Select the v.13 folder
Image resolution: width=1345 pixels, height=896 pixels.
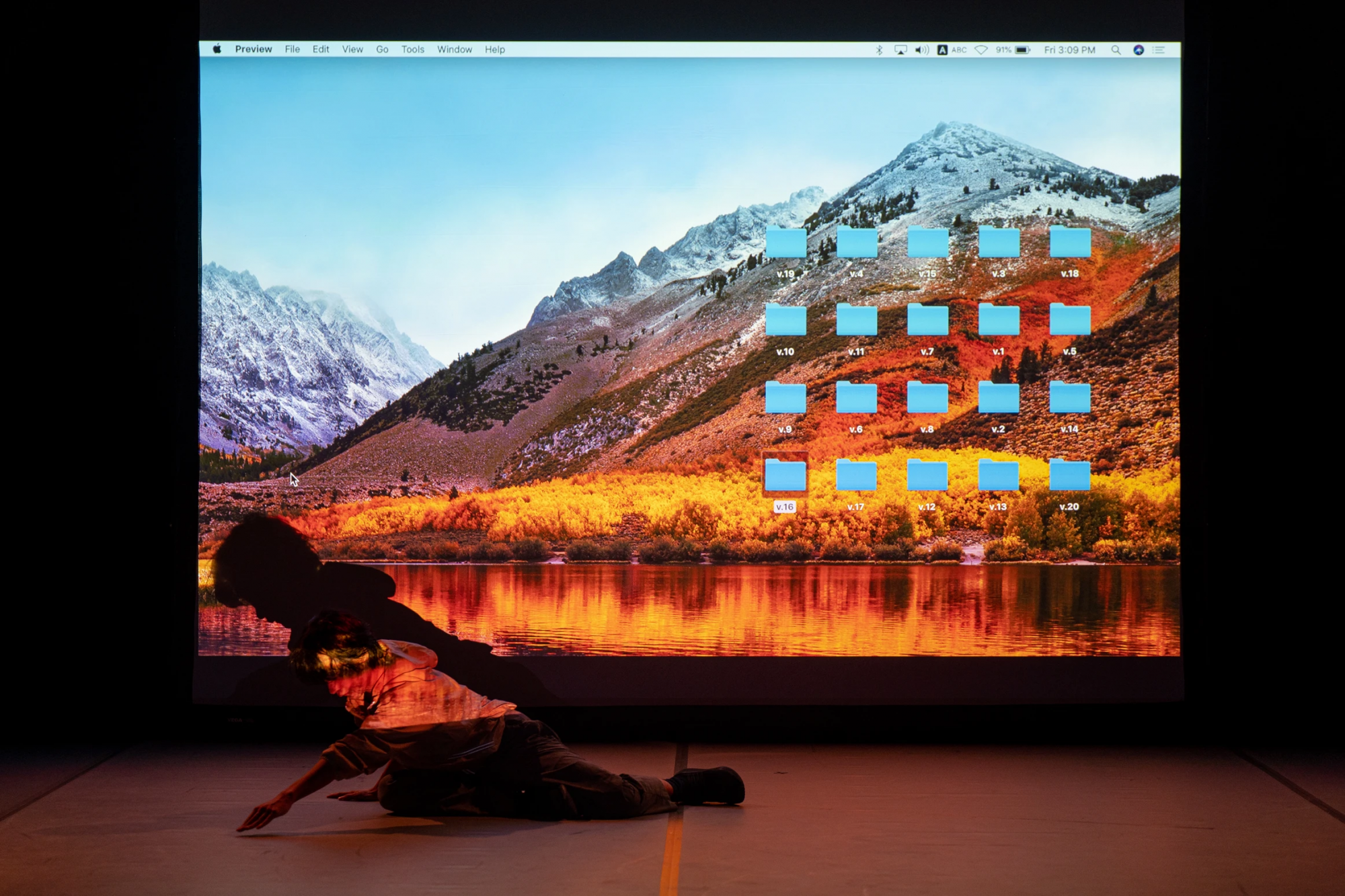999,475
